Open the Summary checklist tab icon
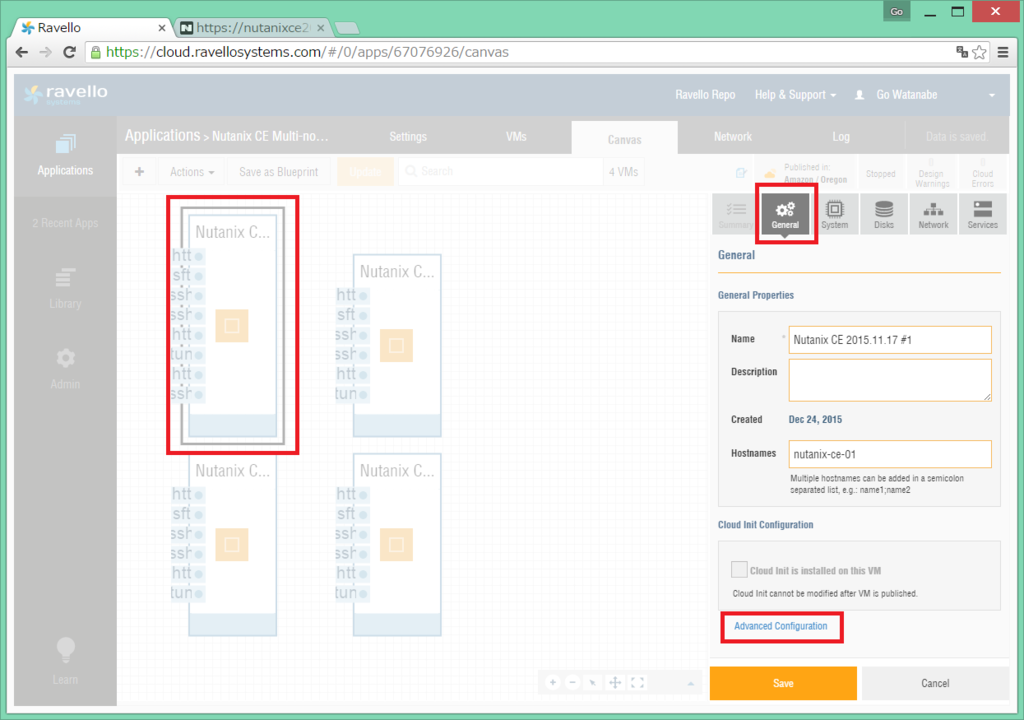The width and height of the screenshot is (1024, 720). [x=736, y=214]
